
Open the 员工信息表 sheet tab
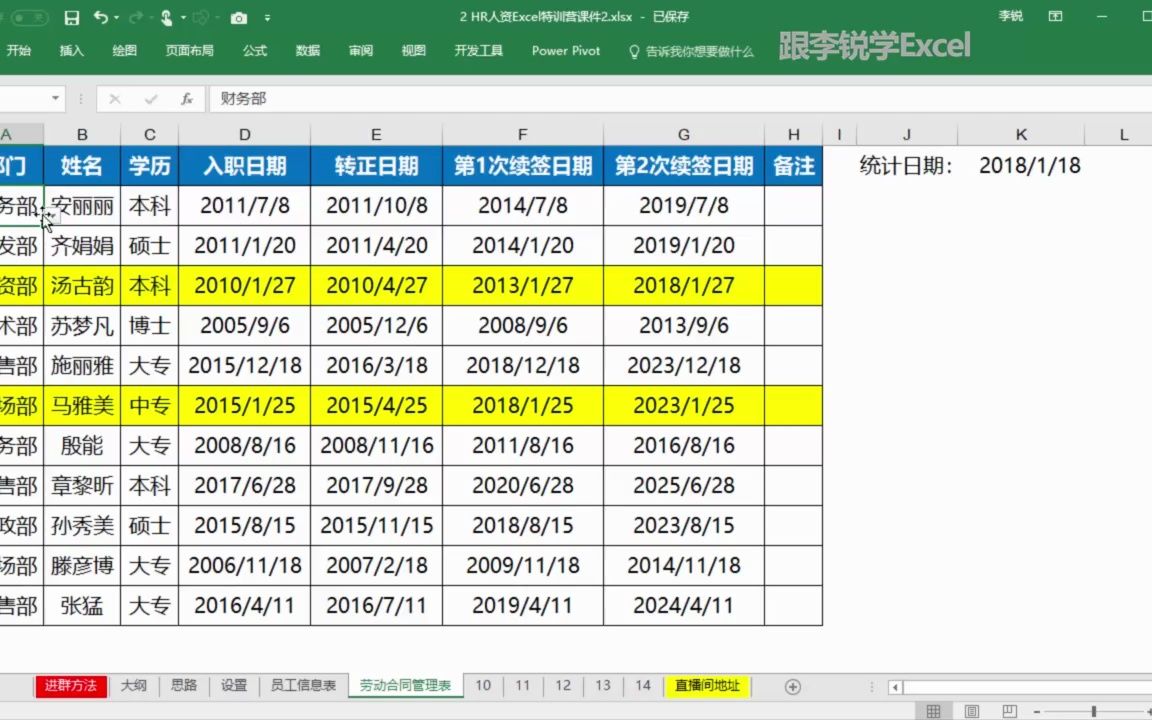point(302,686)
